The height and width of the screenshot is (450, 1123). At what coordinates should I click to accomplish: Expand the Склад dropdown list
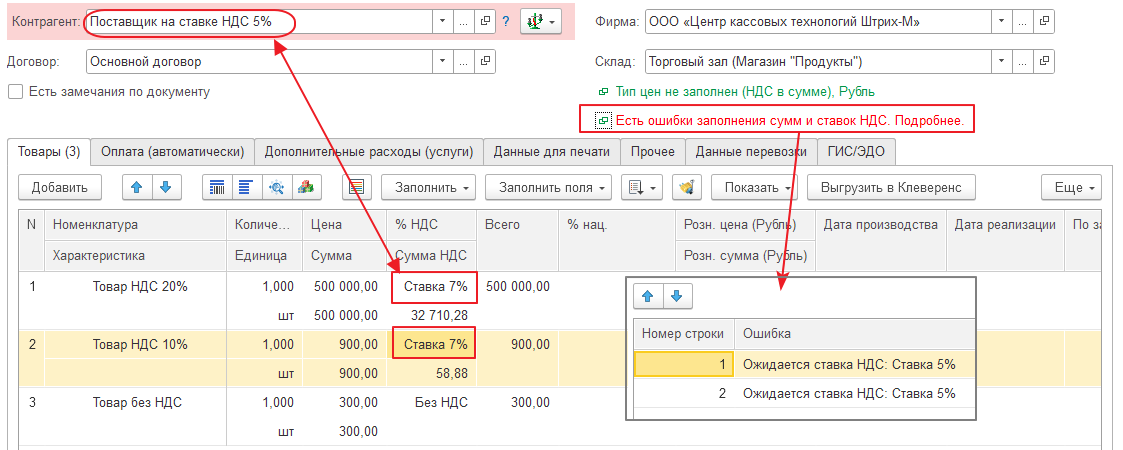tap(1001, 62)
